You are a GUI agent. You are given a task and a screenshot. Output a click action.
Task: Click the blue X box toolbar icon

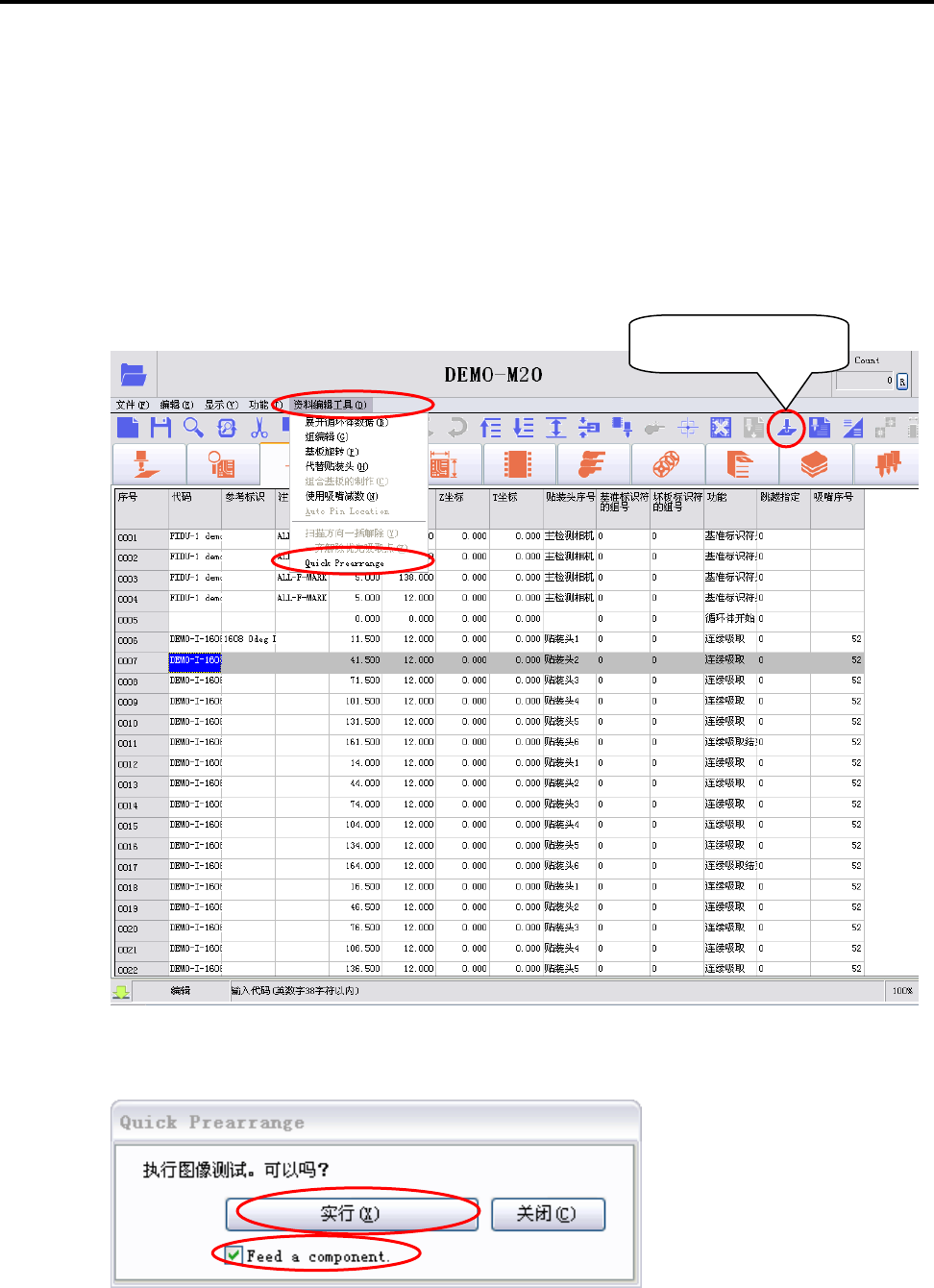(721, 428)
